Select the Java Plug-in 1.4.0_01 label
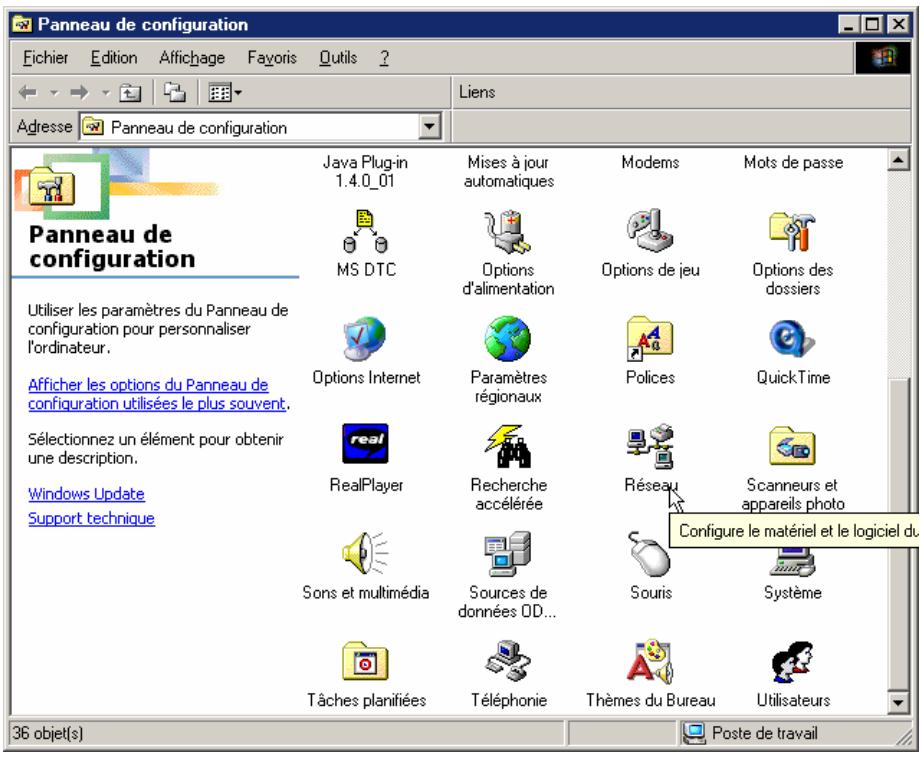The width and height of the screenshot is (923, 757). (x=365, y=171)
